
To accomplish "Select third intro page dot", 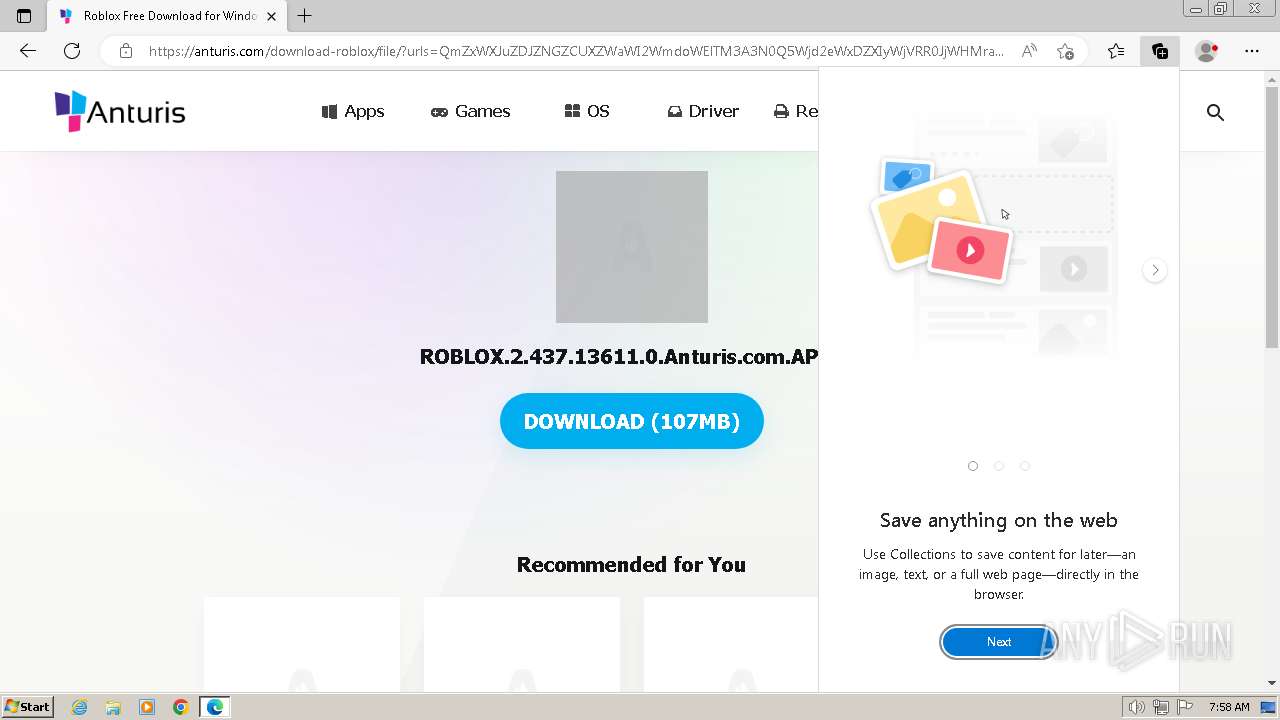I will click(1025, 466).
